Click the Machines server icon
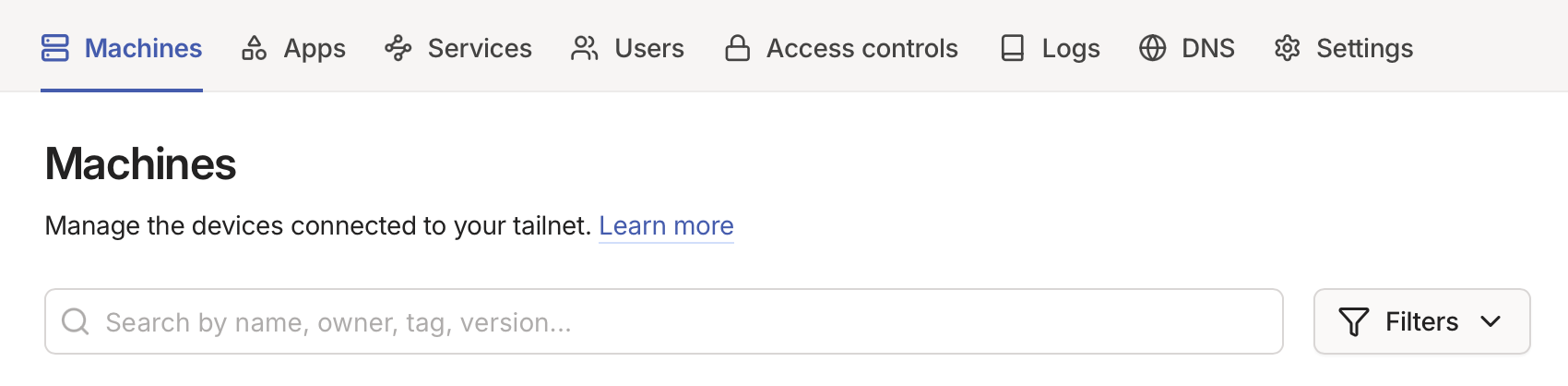1568x386 pixels. point(55,48)
